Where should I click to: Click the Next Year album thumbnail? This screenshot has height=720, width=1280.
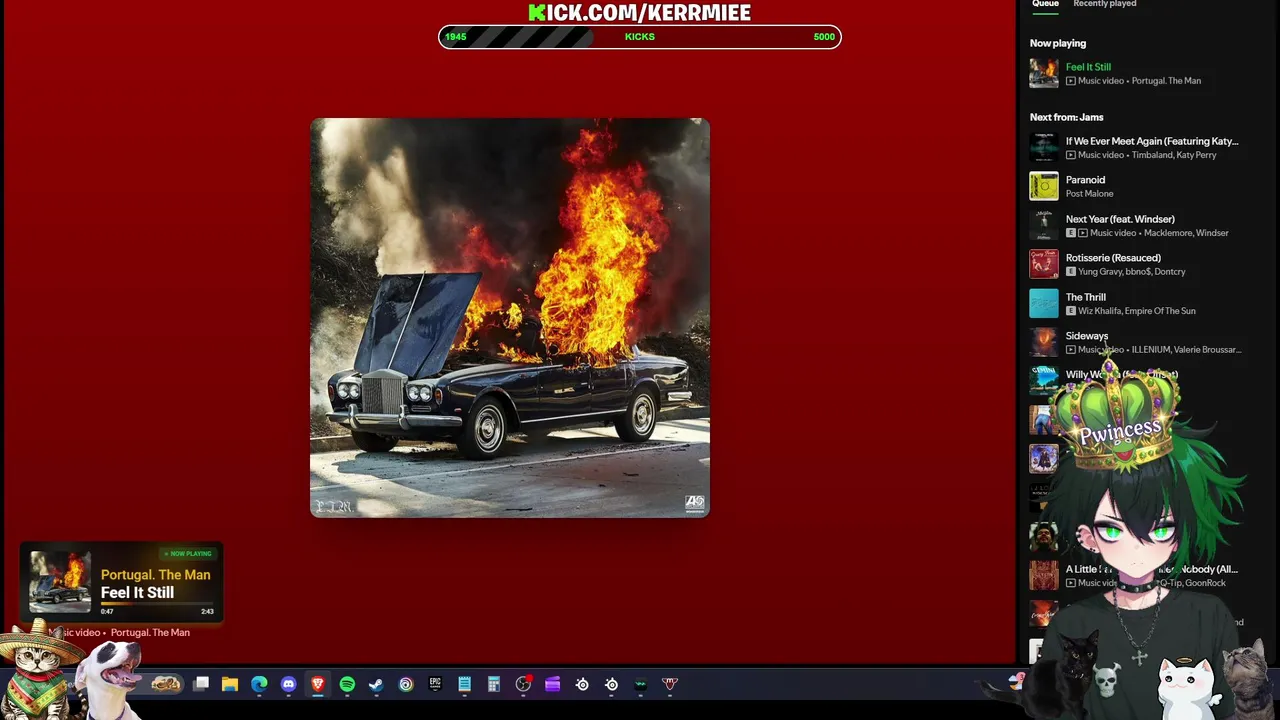(1044, 225)
